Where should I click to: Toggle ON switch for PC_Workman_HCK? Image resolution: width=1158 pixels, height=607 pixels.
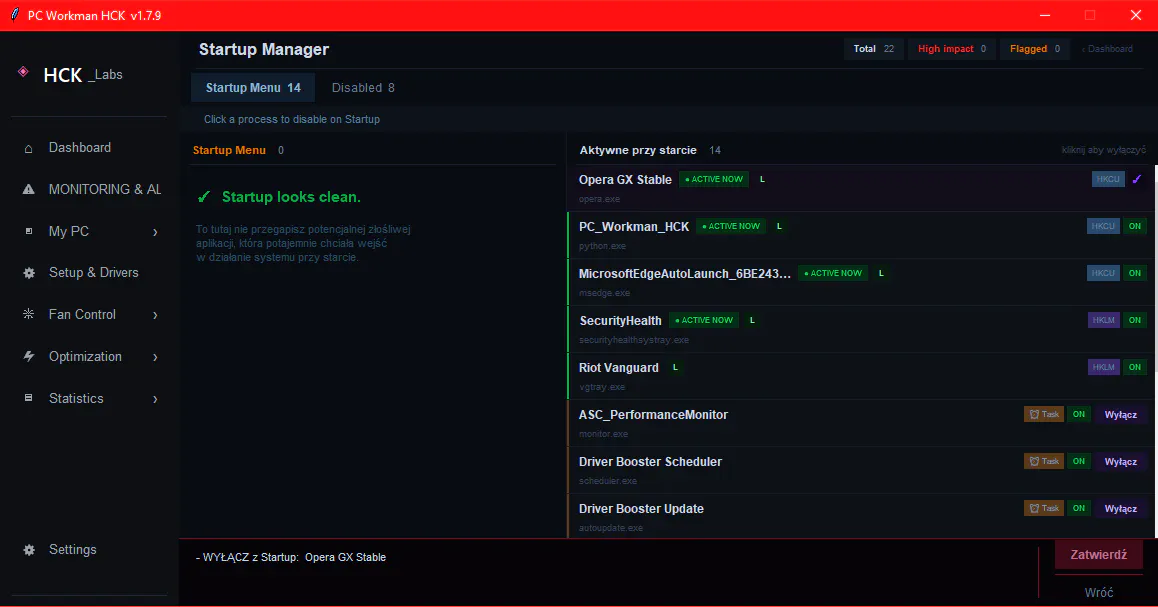[x=1135, y=226]
